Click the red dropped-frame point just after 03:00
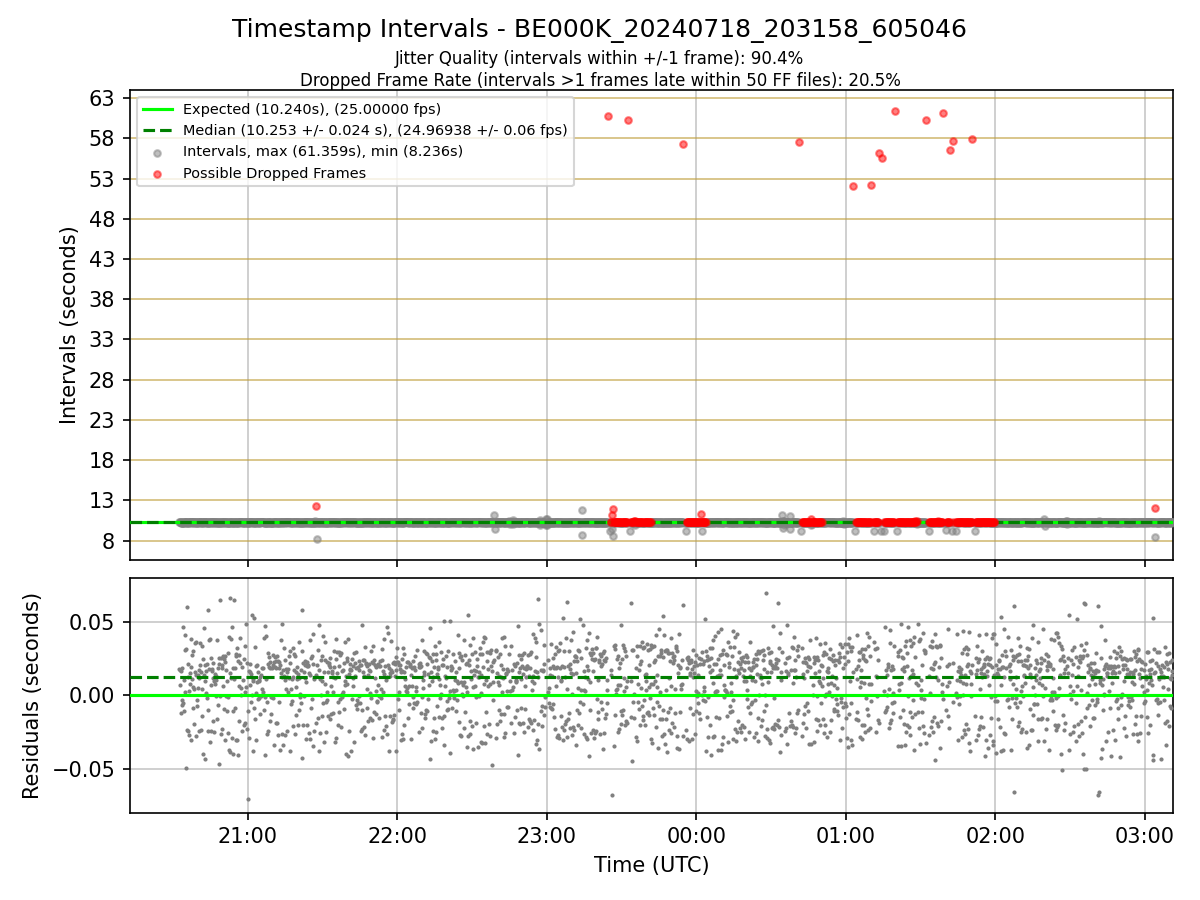This screenshot has width=1200, height=900. (1155, 508)
